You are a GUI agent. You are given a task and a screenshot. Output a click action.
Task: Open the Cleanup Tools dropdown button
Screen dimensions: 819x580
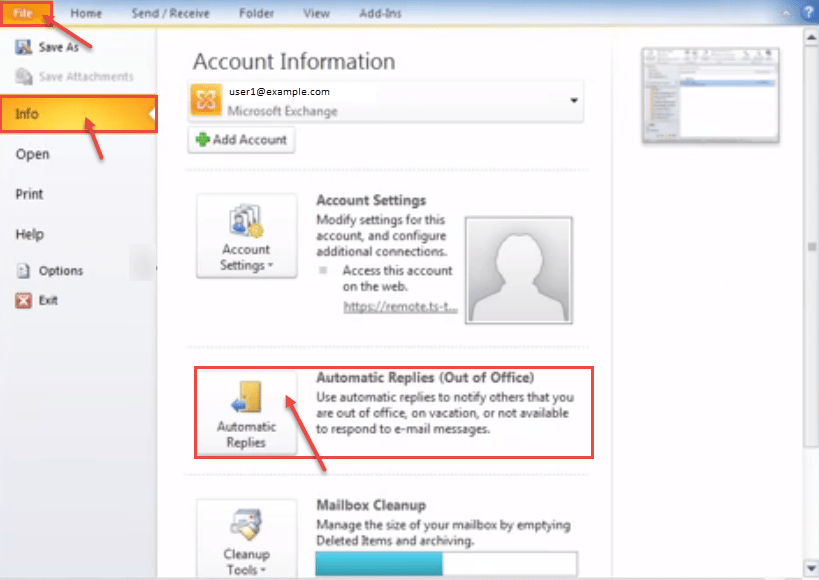click(247, 538)
